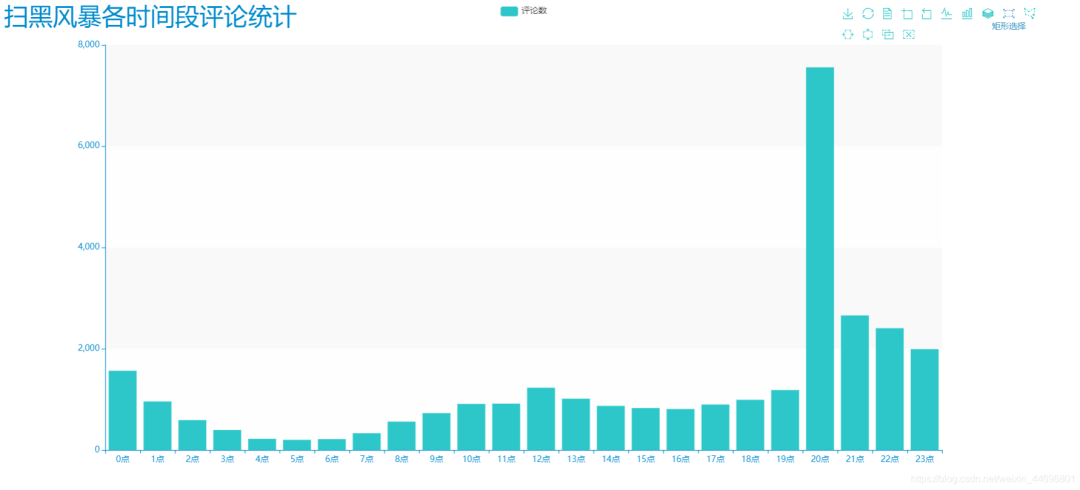Screen dimensions: 1080x490
Task: Switch to line chart icon
Action: coord(947,13)
